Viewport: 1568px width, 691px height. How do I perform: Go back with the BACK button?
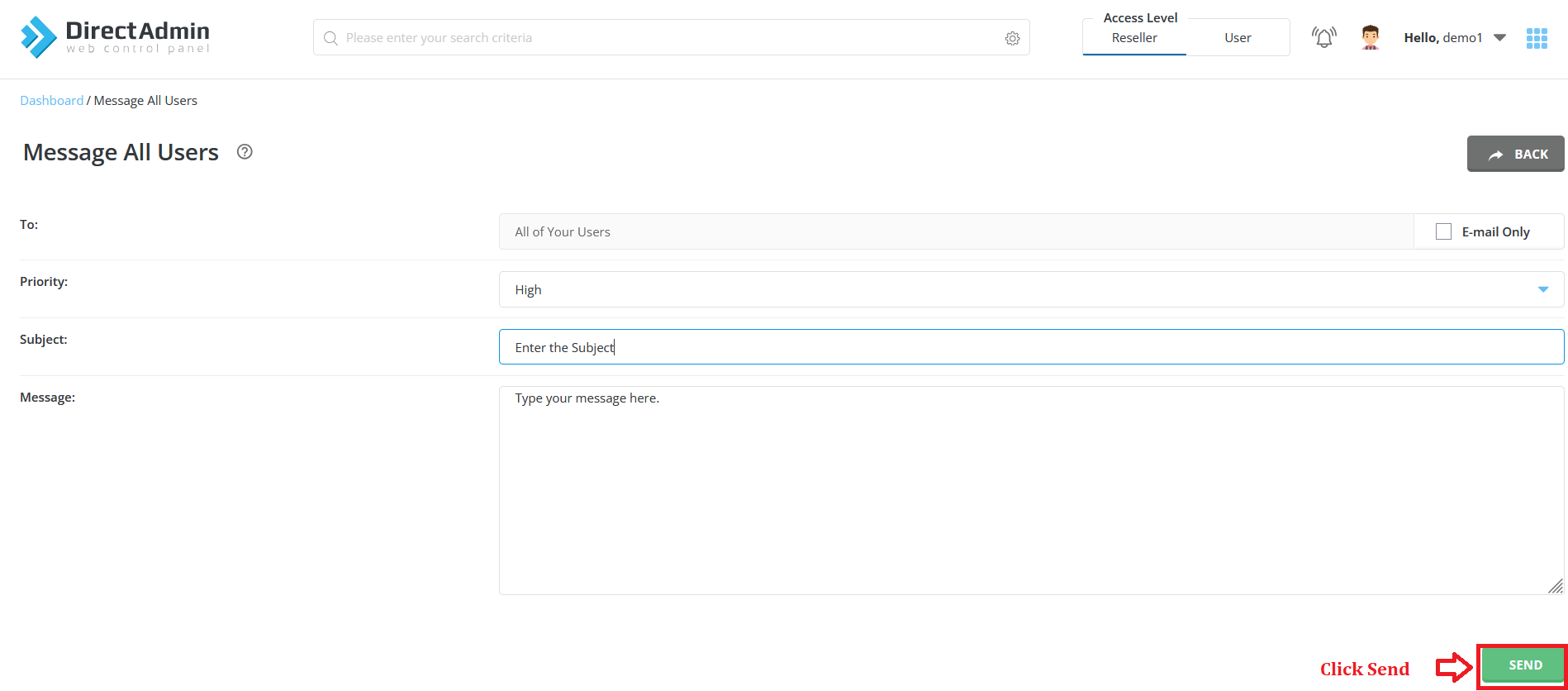click(1515, 154)
